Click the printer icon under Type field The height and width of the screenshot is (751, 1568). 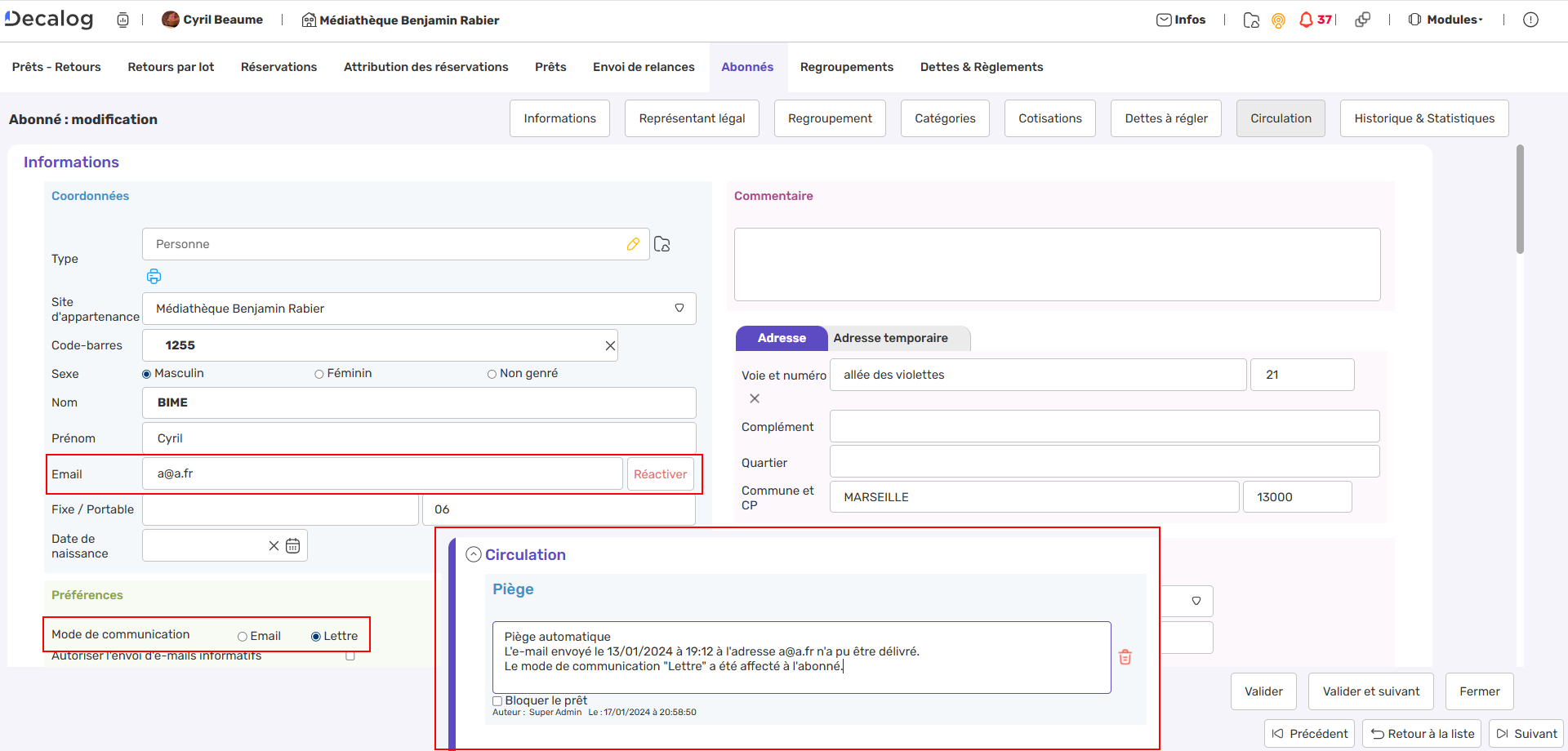154,276
